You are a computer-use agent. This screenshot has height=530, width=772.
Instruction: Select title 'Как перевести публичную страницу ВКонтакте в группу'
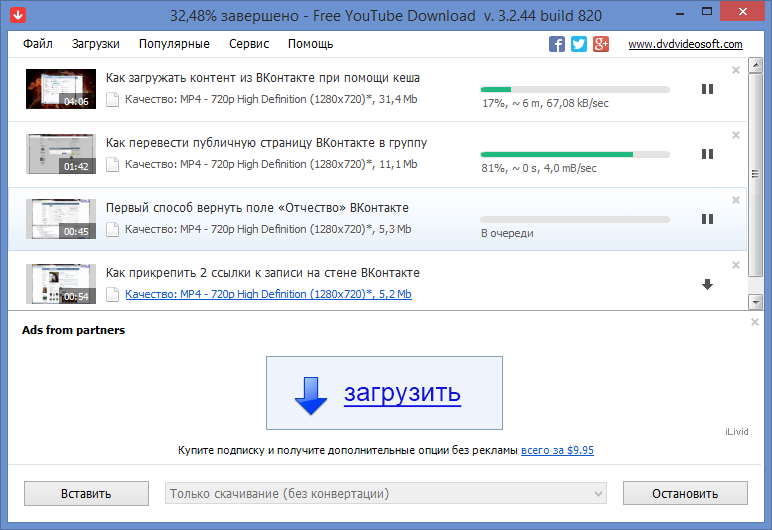point(266,143)
